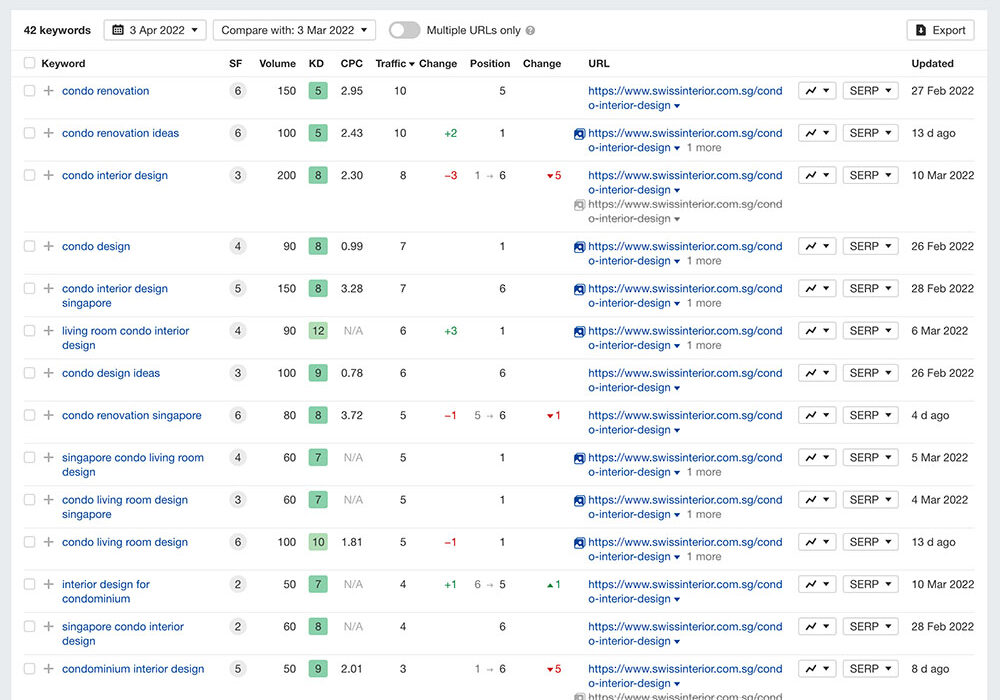
Task: Sort by the Traffic column header
Action: (394, 63)
